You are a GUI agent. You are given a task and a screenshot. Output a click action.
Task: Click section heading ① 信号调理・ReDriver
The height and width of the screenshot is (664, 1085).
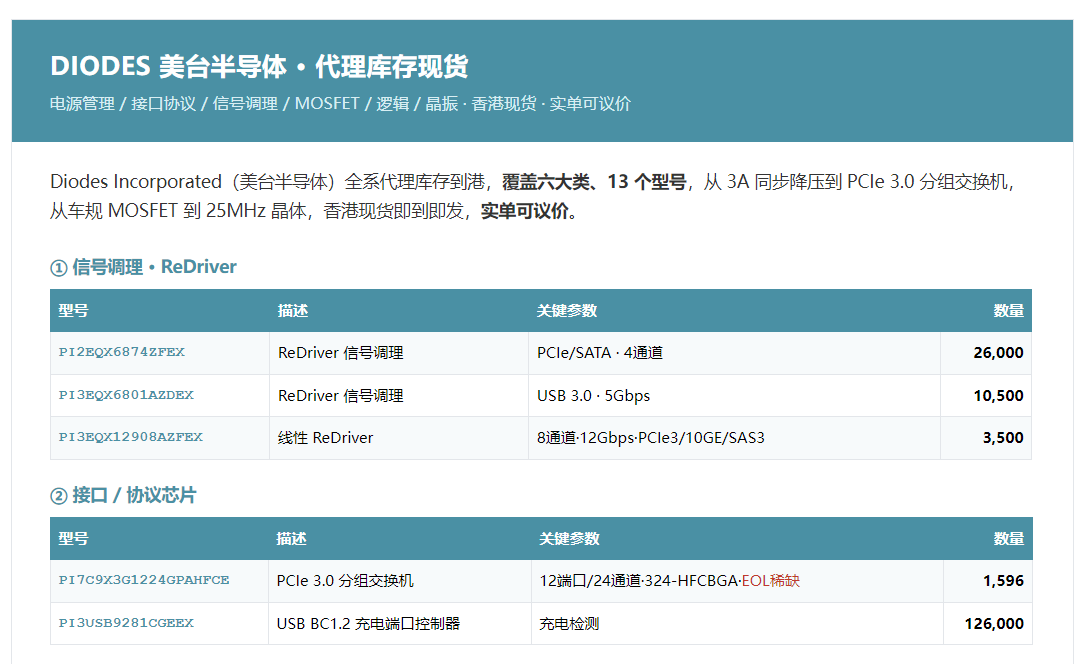coord(143,267)
